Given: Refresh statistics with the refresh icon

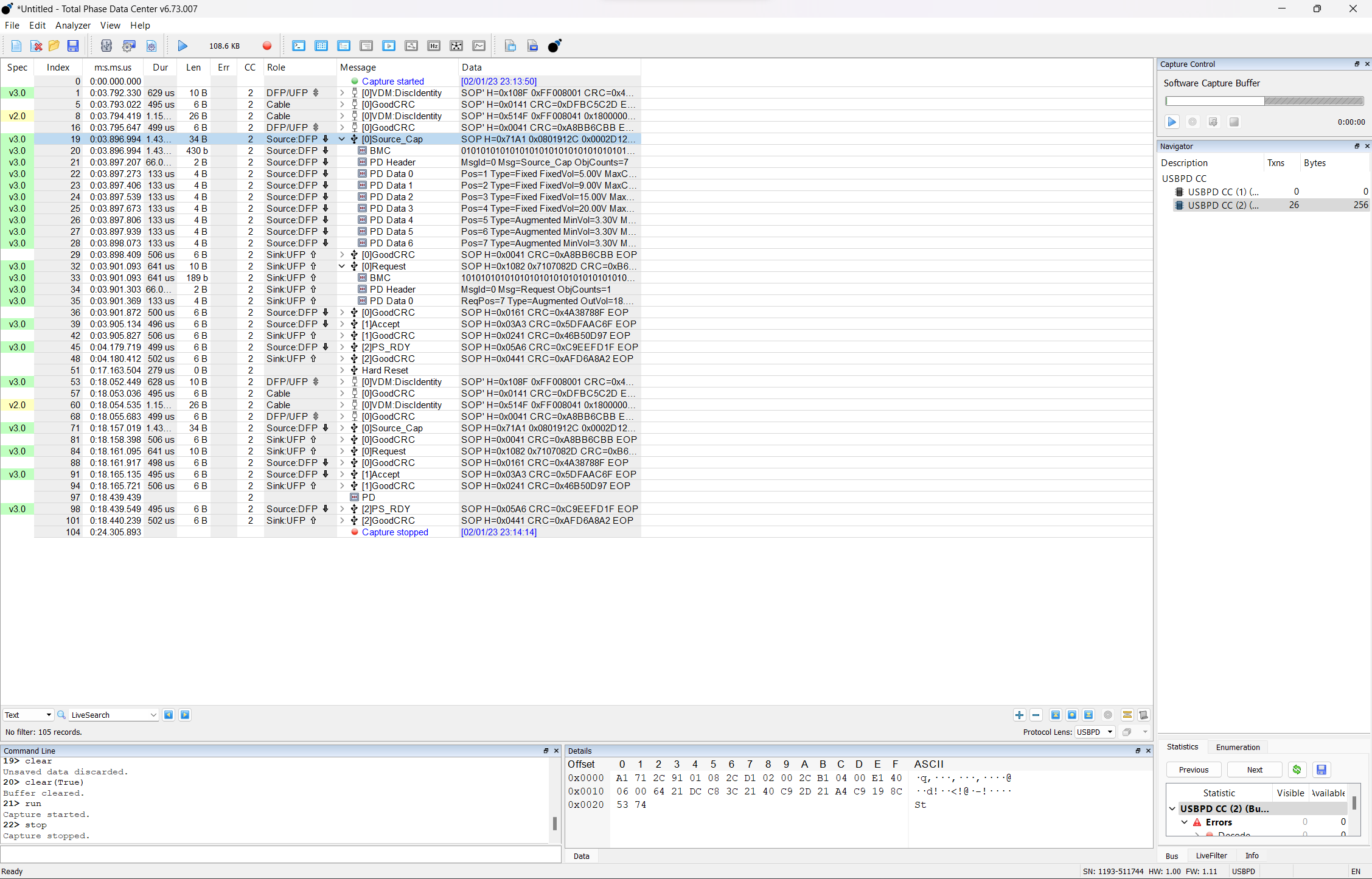Looking at the screenshot, I should click(1296, 770).
